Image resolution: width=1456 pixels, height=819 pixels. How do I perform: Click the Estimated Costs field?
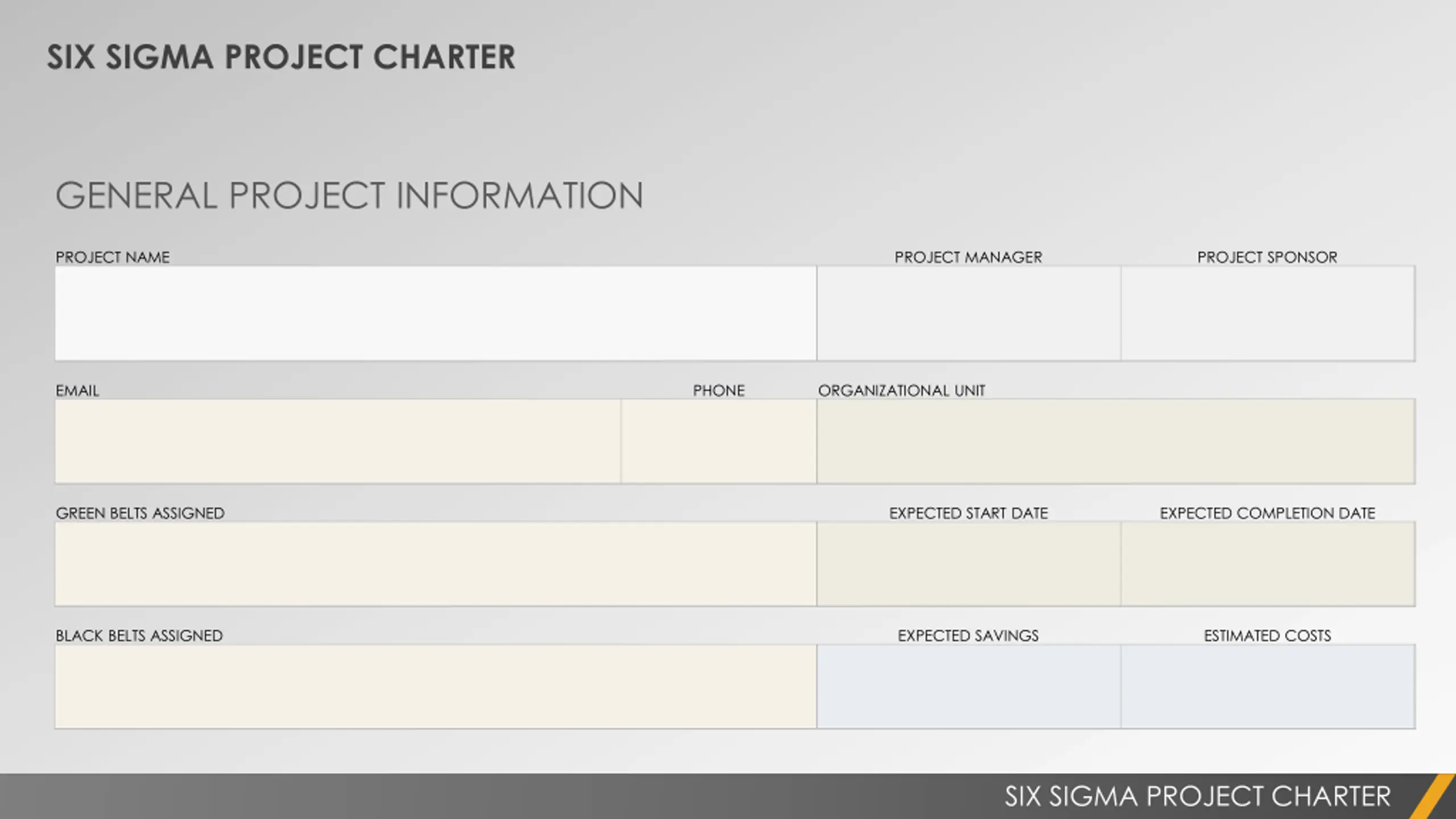pyautogui.click(x=1268, y=686)
